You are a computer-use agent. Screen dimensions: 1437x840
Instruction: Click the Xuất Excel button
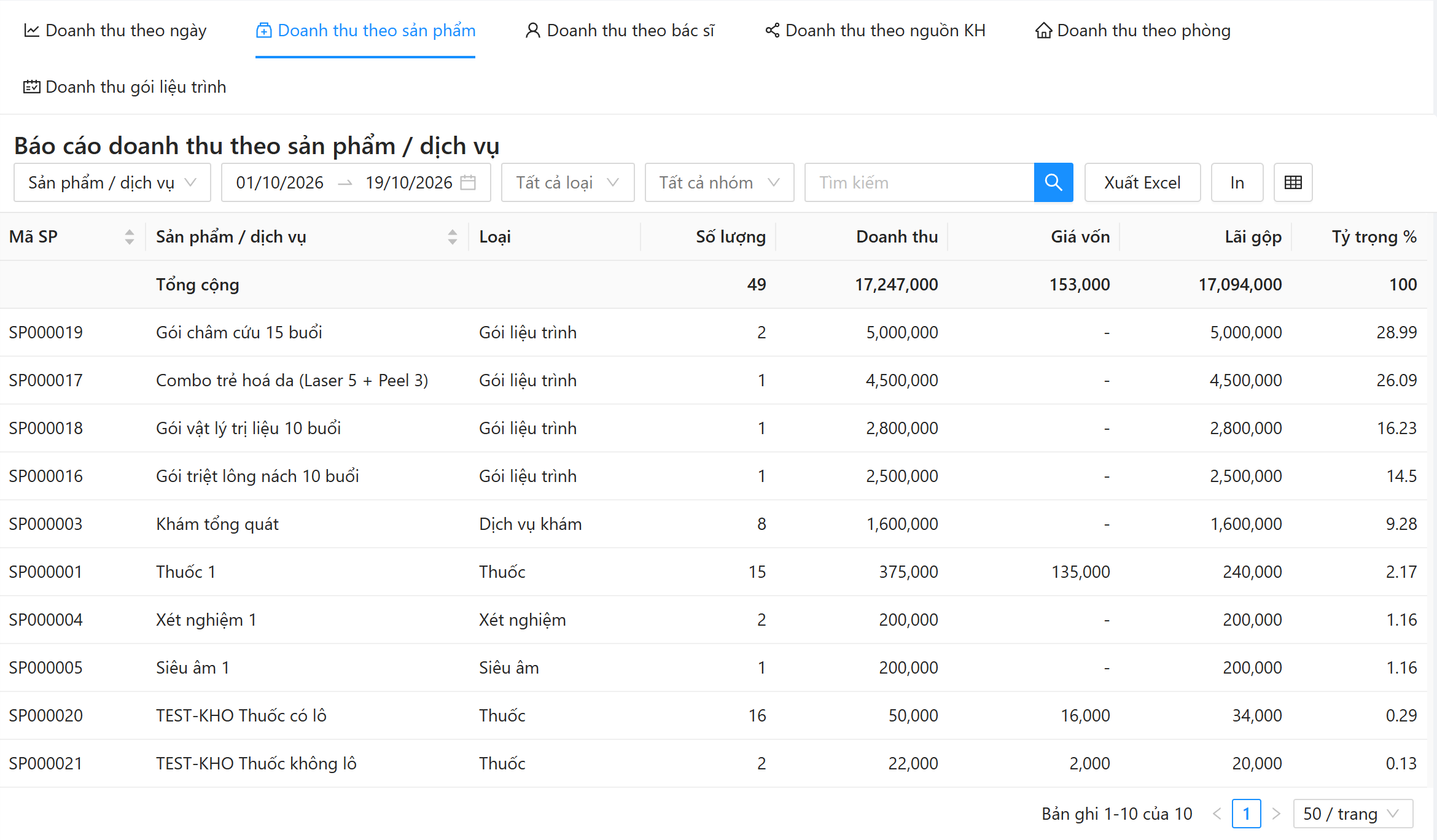pos(1142,182)
